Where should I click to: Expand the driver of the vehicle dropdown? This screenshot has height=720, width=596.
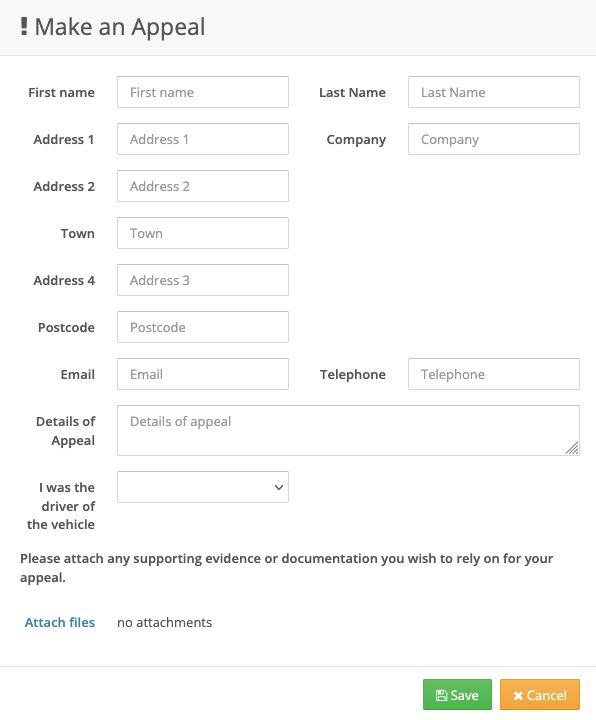pyautogui.click(x=203, y=487)
